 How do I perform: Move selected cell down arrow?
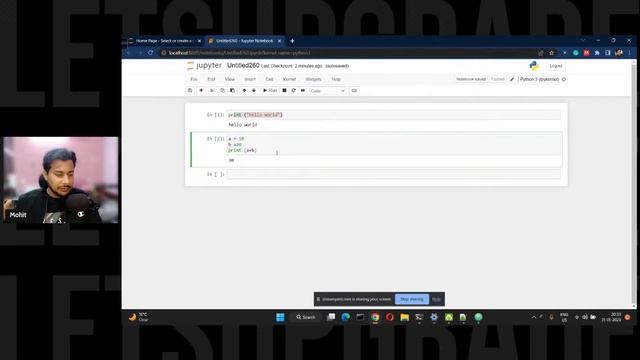[x=254, y=91]
